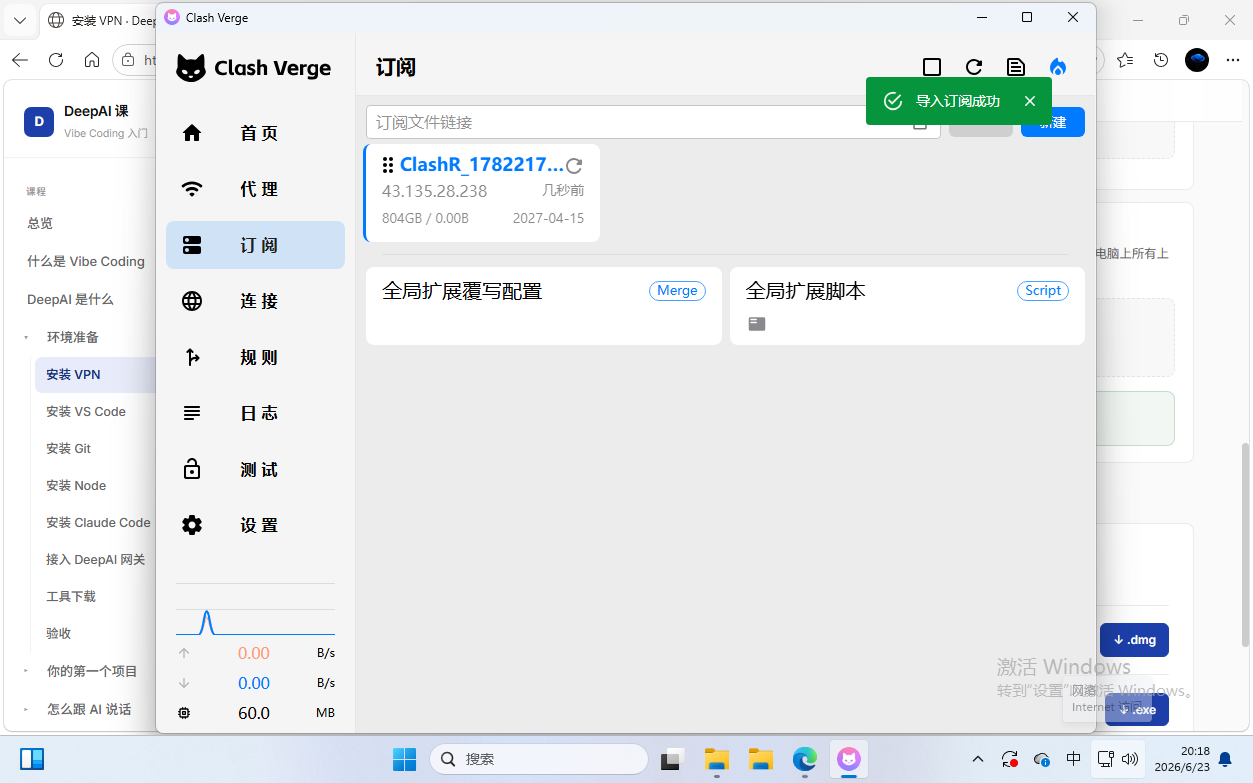The width and height of the screenshot is (1253, 783).
Task: Click the Script tag on global script
Action: point(1043,290)
